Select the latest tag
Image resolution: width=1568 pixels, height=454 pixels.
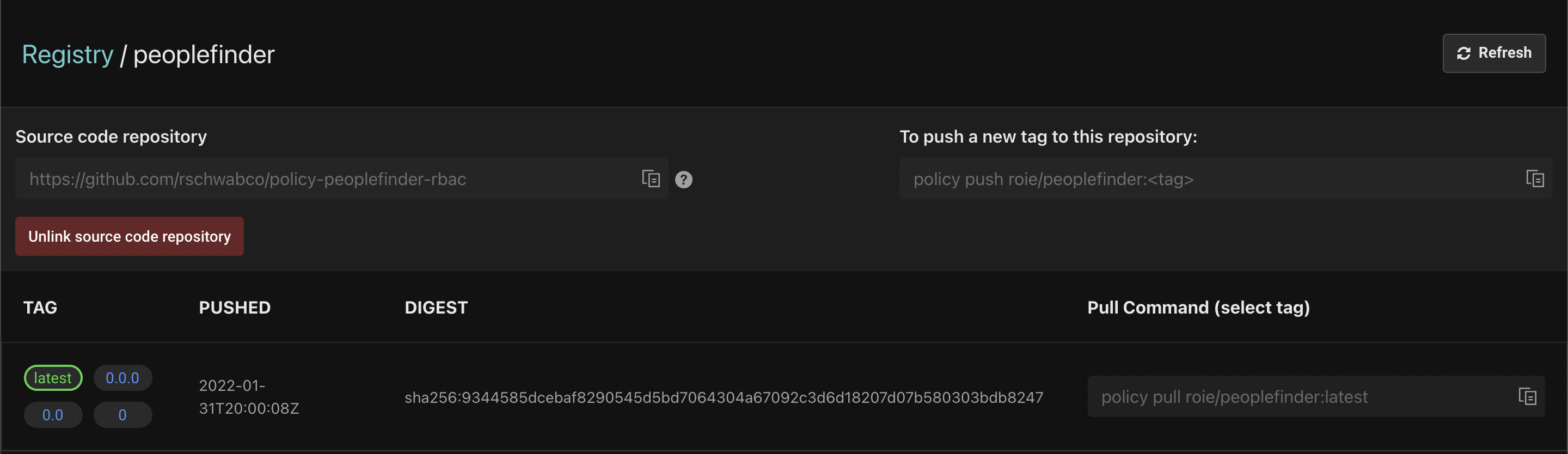click(x=53, y=378)
